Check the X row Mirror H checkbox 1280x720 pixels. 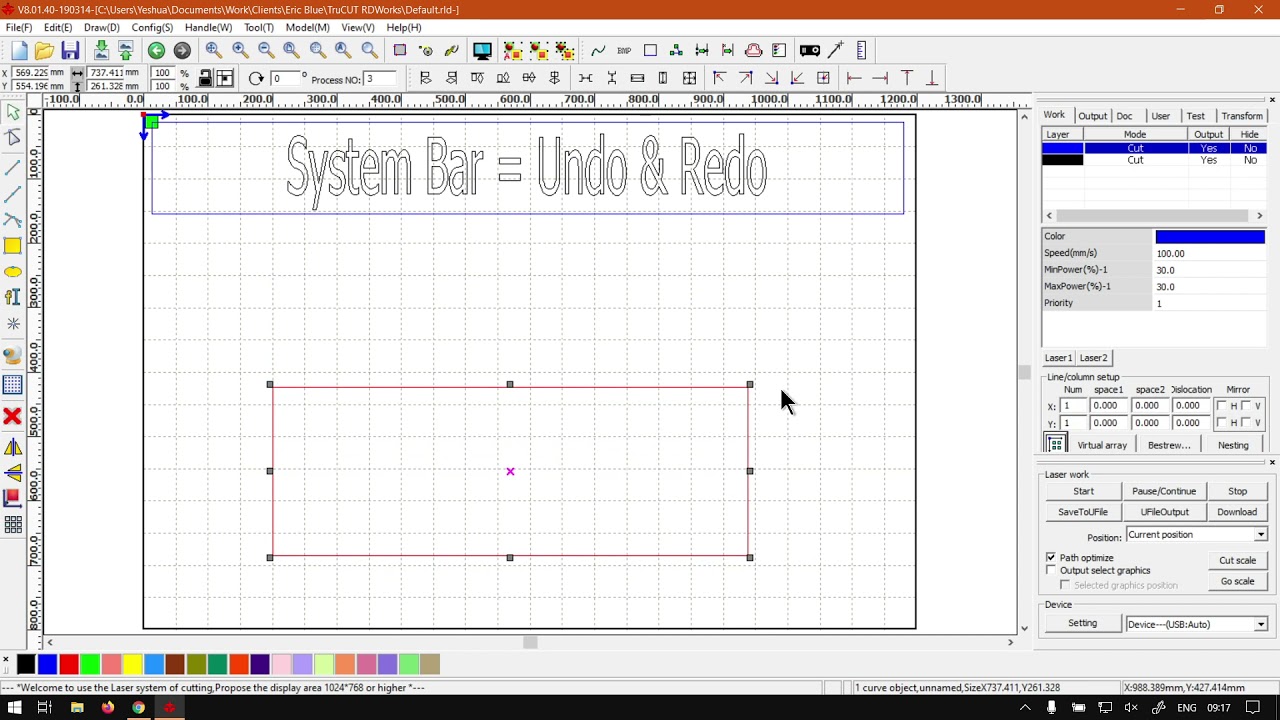coord(1222,406)
